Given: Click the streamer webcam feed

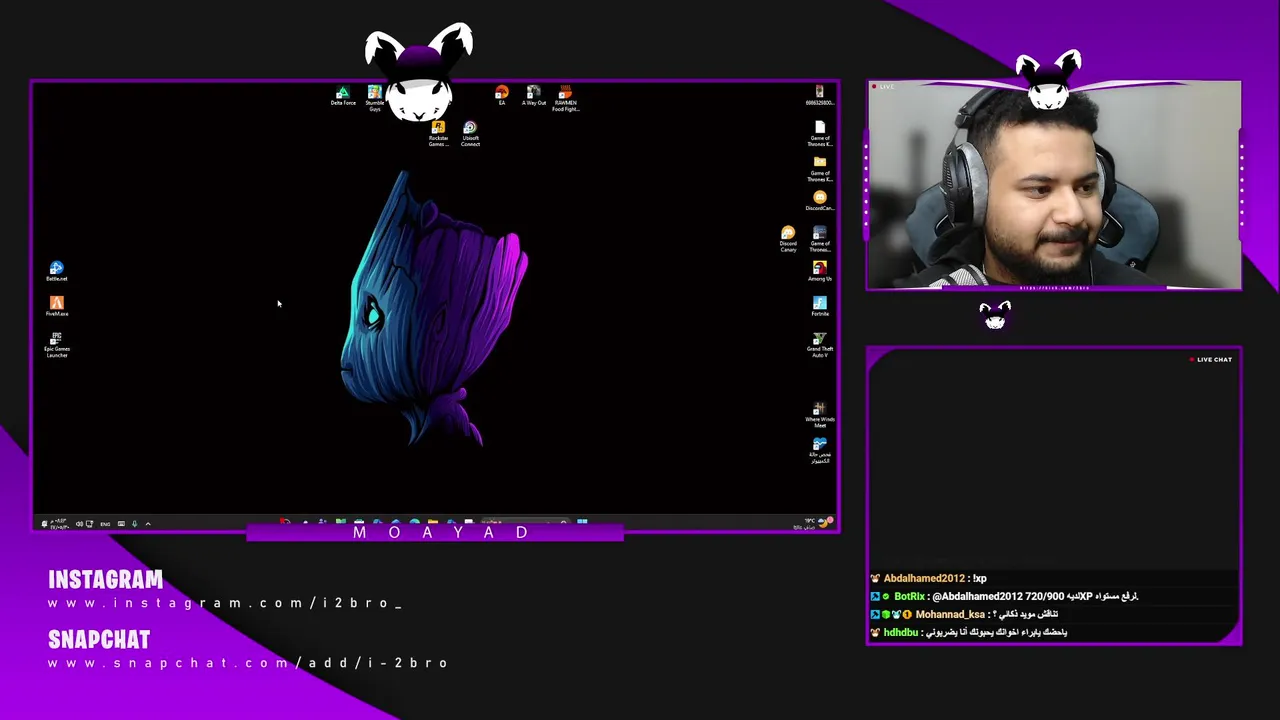Looking at the screenshot, I should [1054, 186].
